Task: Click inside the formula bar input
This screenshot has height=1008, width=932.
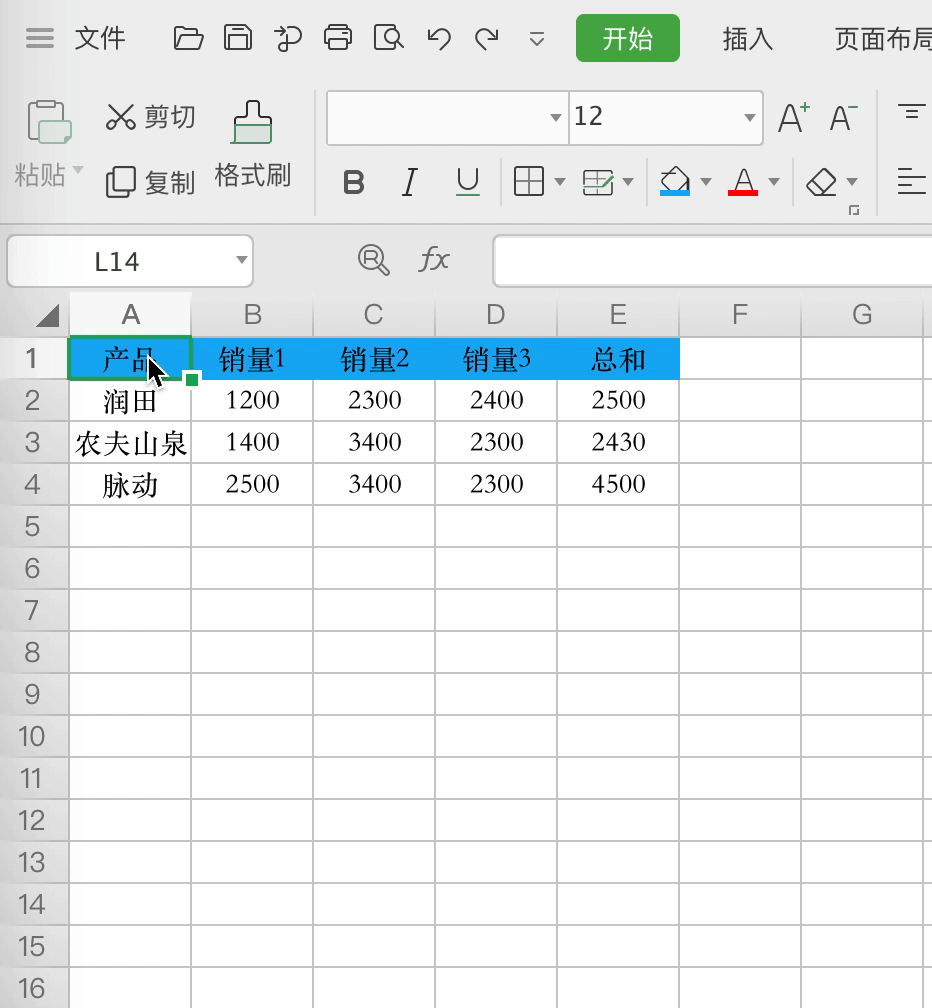Action: pos(712,261)
